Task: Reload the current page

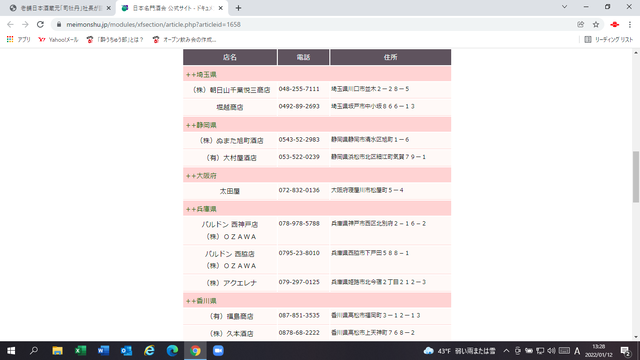Action: (40, 24)
